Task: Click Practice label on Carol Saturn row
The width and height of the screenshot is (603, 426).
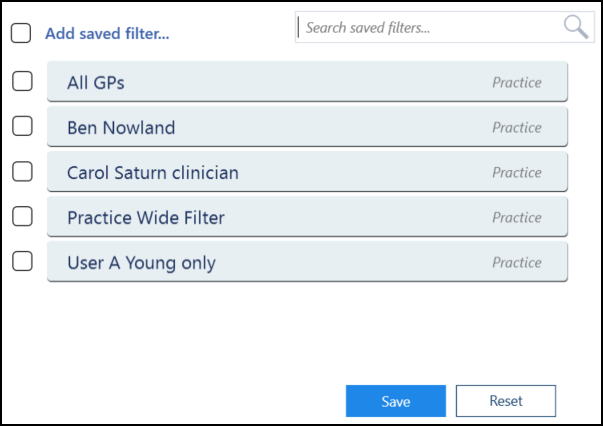Action: (517, 173)
